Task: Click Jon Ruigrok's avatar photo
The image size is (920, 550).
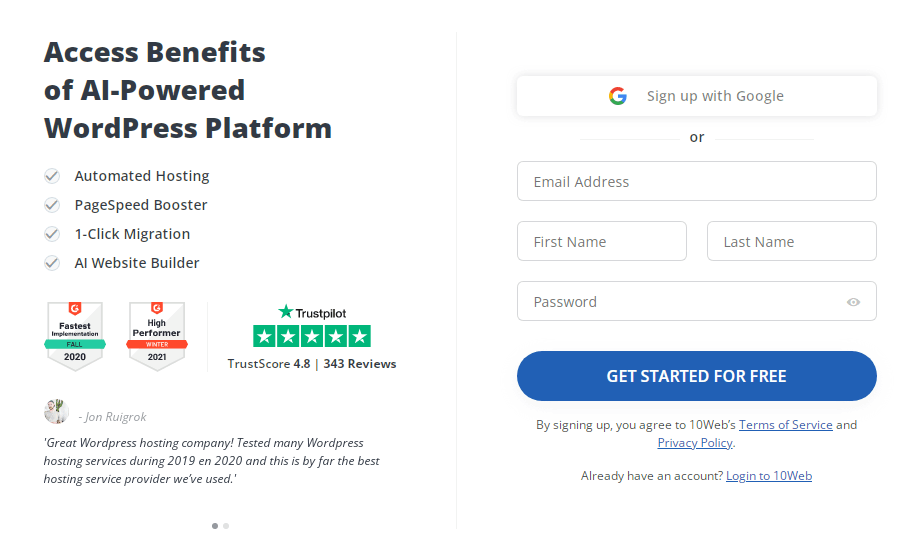Action: tap(56, 412)
